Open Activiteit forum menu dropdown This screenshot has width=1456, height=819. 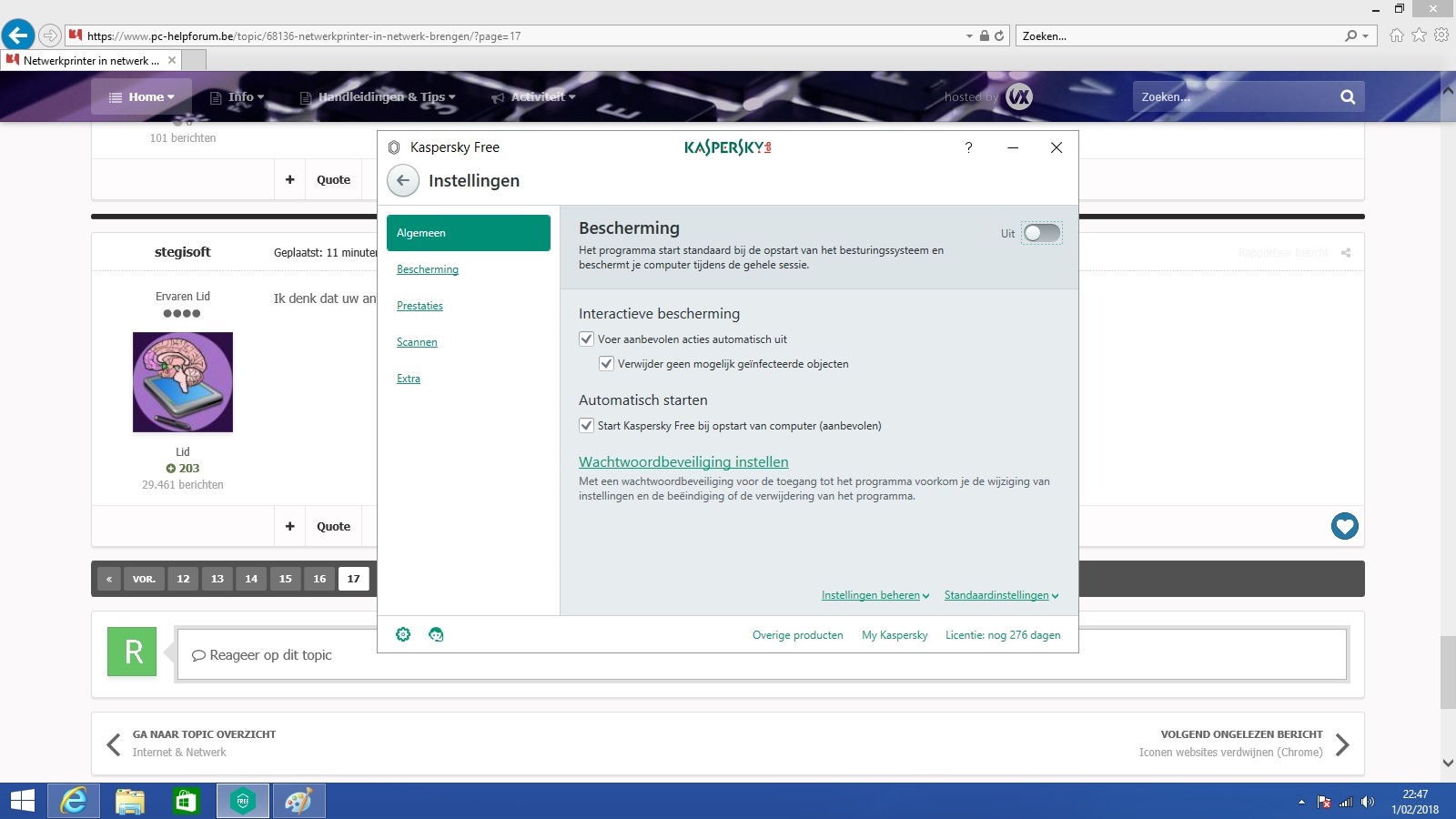[x=534, y=96]
